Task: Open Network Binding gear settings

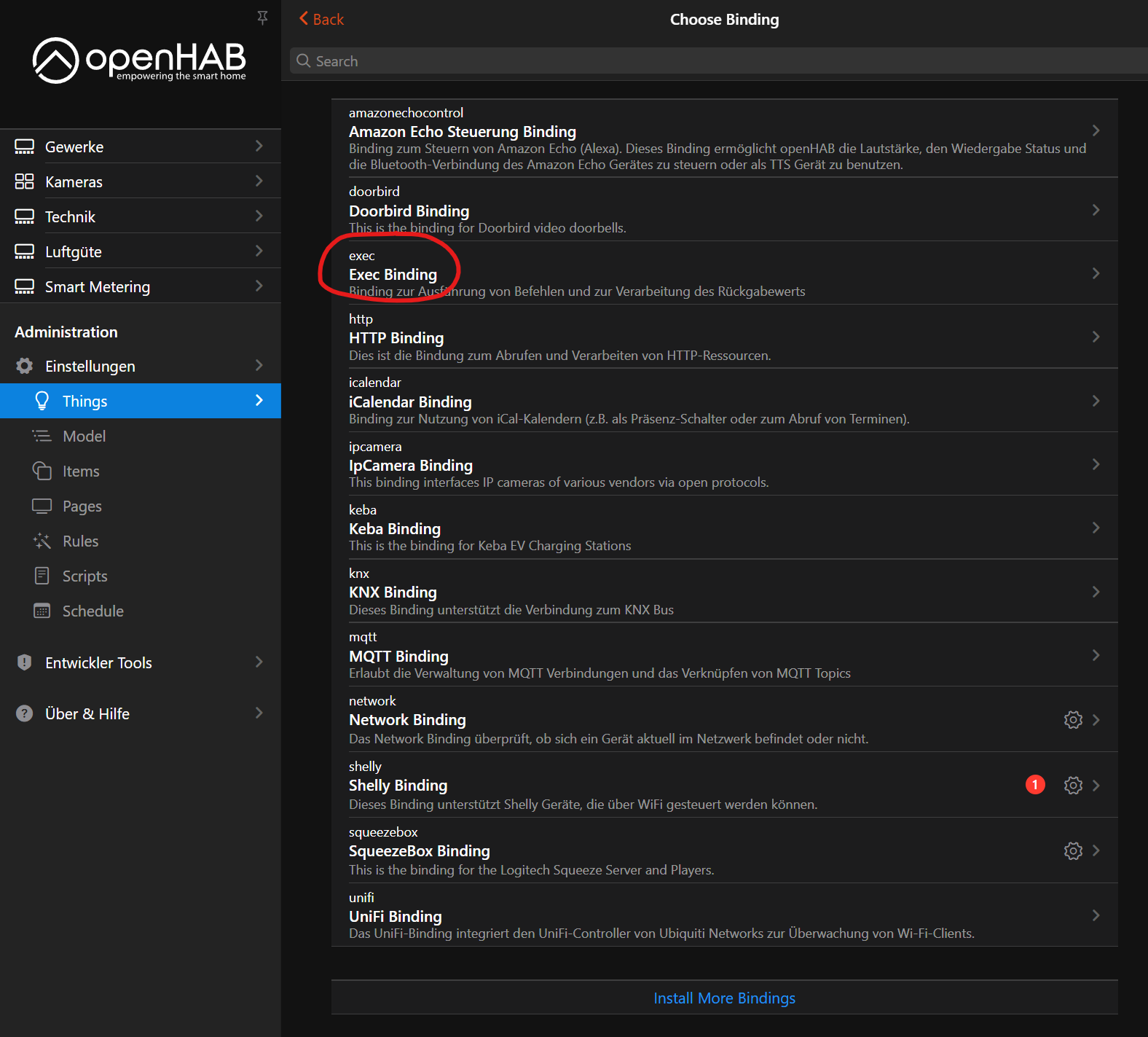Action: click(x=1073, y=720)
